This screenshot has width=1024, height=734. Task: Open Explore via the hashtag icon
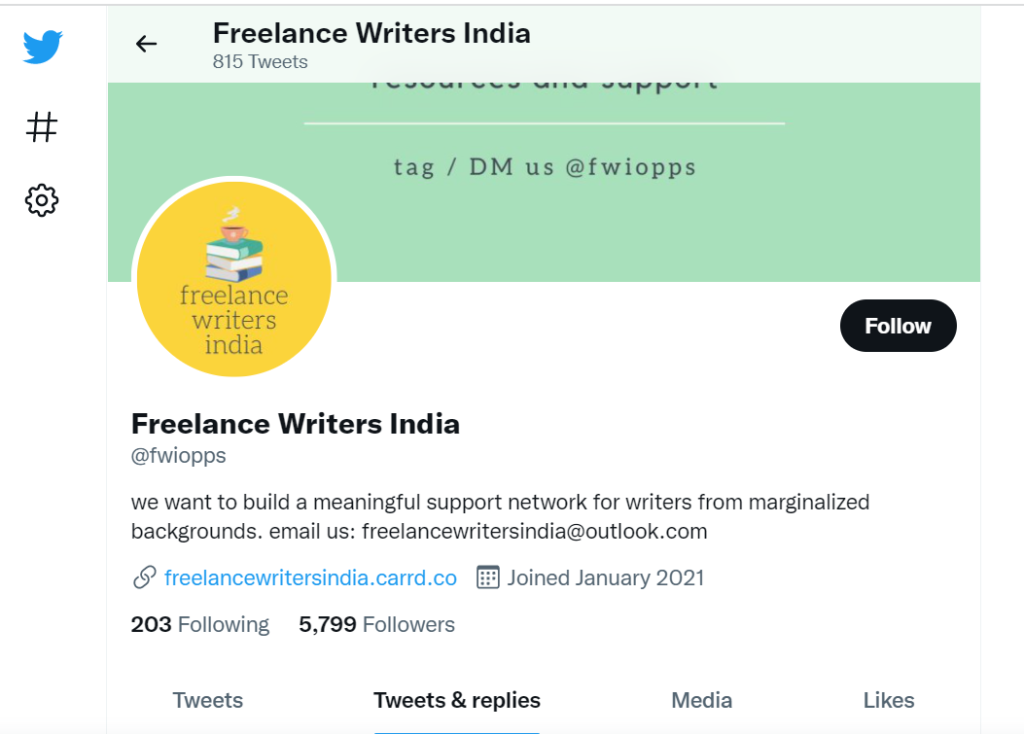point(42,127)
